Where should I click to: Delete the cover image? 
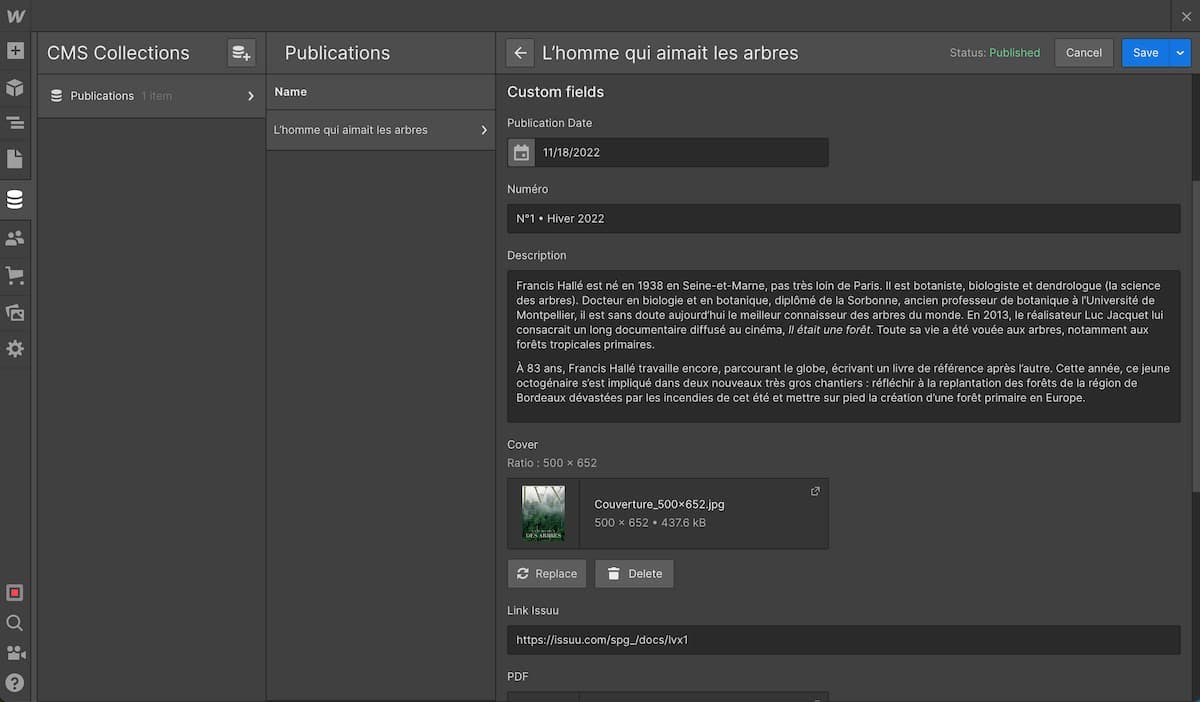click(x=634, y=574)
